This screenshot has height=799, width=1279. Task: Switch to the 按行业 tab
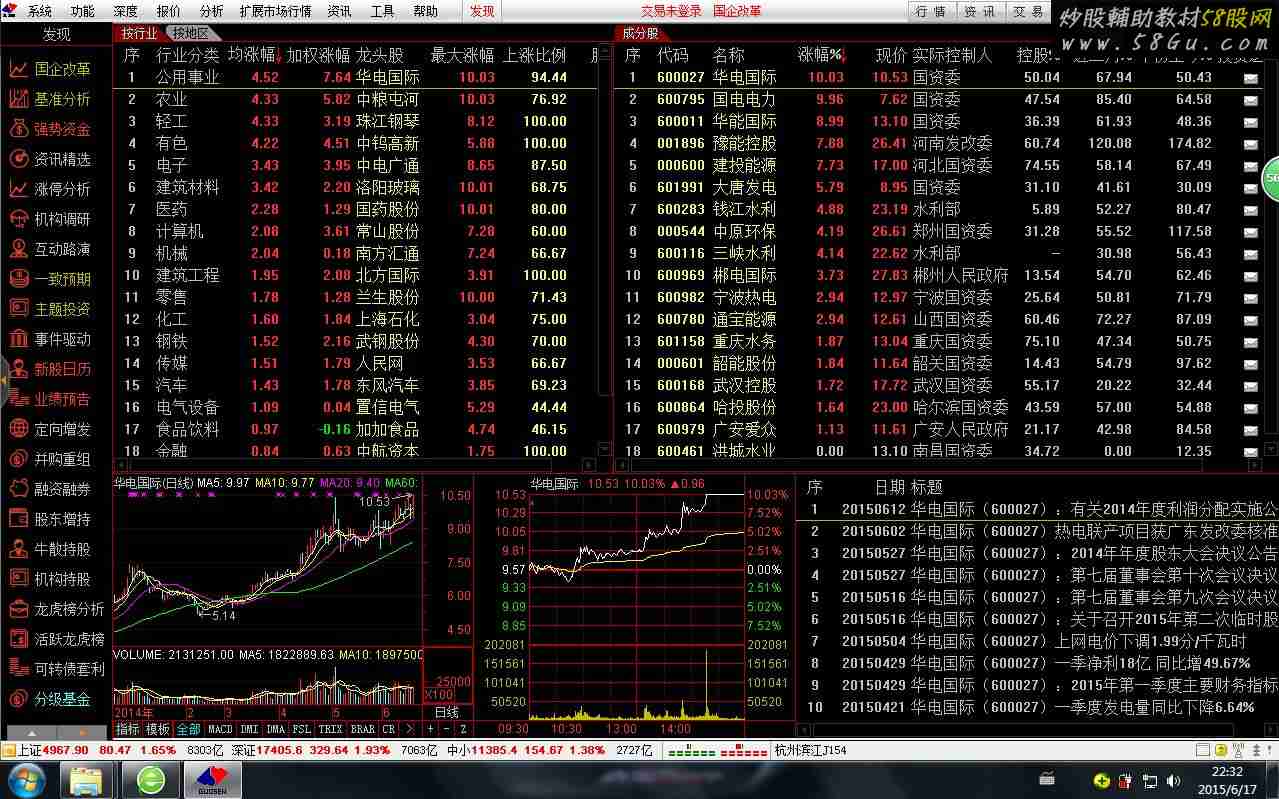click(x=139, y=33)
